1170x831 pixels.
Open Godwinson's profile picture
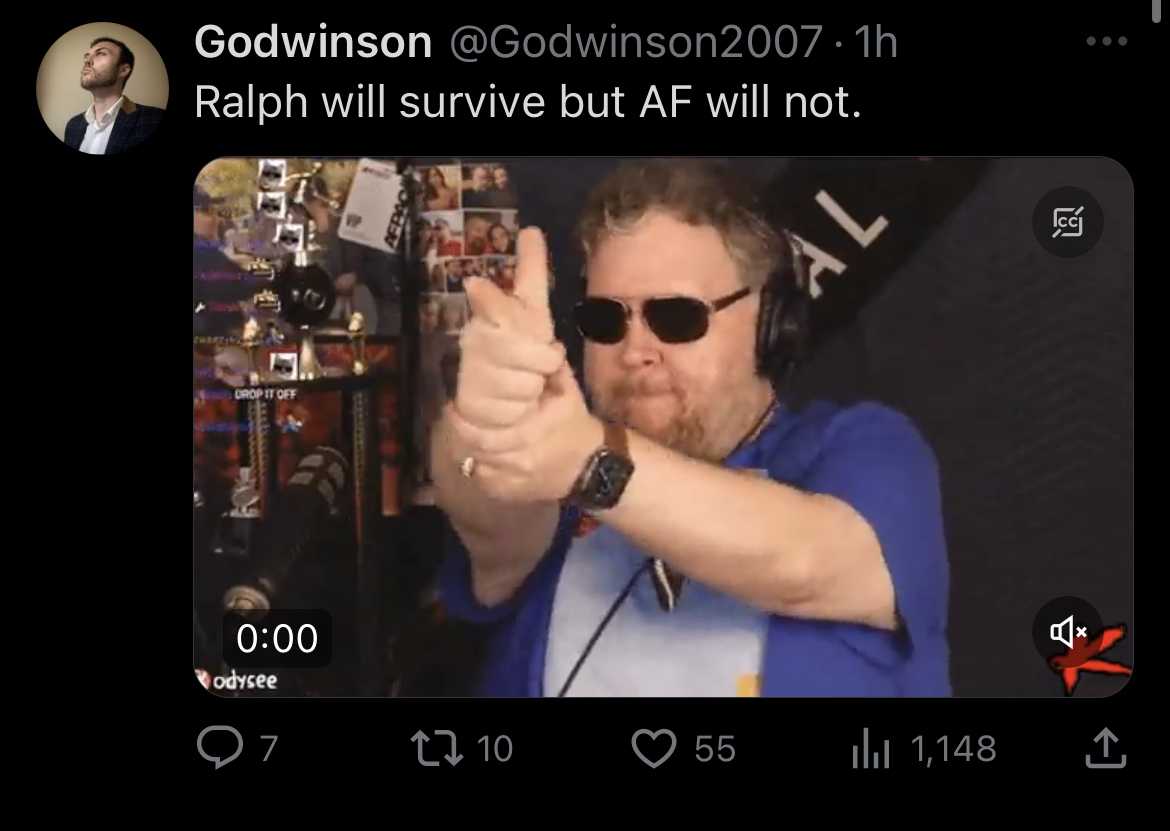[102, 88]
